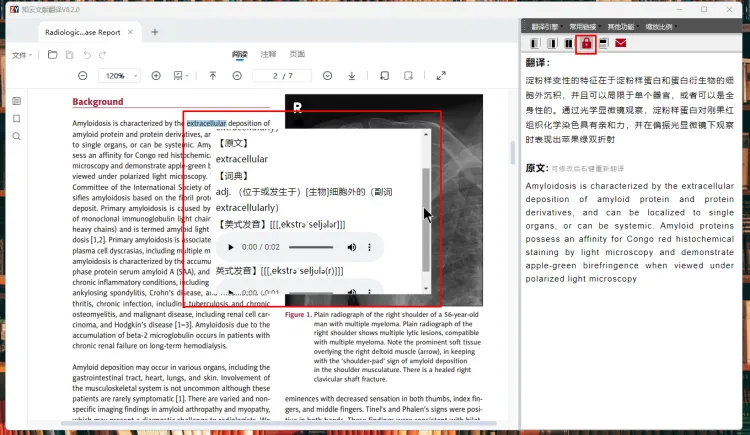Close the Radiologic...ase Report tab
The height and width of the screenshot is (435, 750).
pyautogui.click(x=130, y=32)
